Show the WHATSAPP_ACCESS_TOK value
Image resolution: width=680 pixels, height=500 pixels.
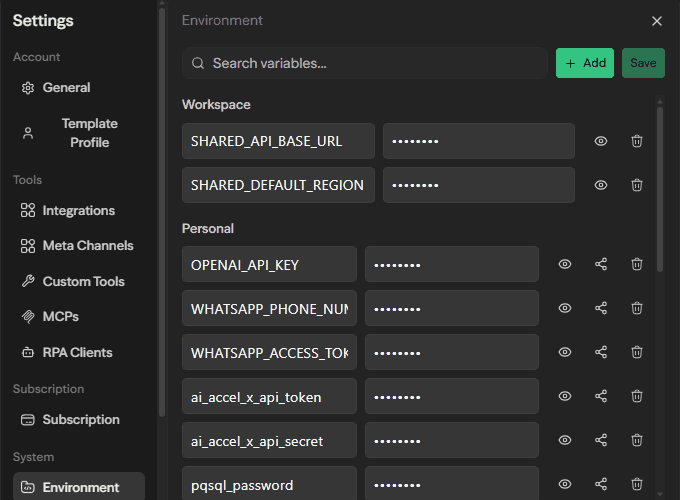pyautogui.click(x=565, y=352)
